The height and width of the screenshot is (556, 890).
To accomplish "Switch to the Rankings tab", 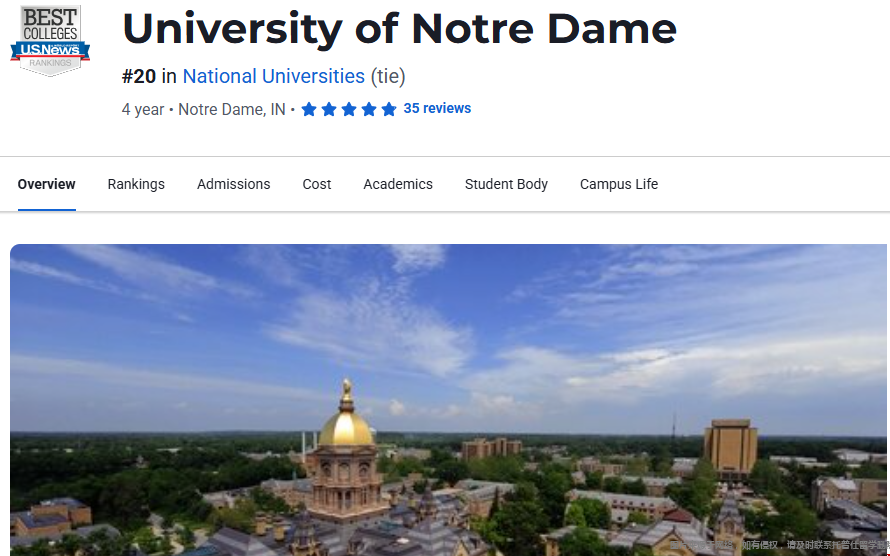I will pyautogui.click(x=136, y=184).
